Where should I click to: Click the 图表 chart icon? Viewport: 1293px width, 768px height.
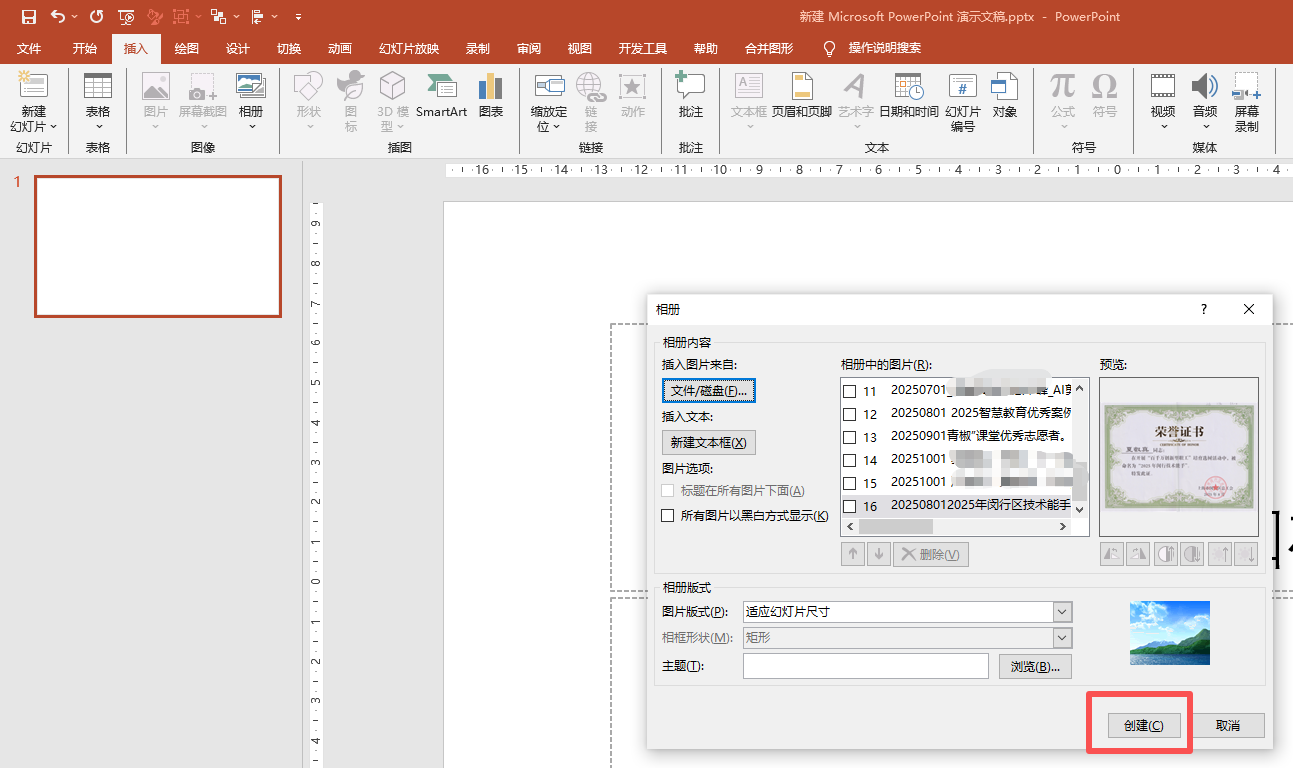[x=491, y=86]
